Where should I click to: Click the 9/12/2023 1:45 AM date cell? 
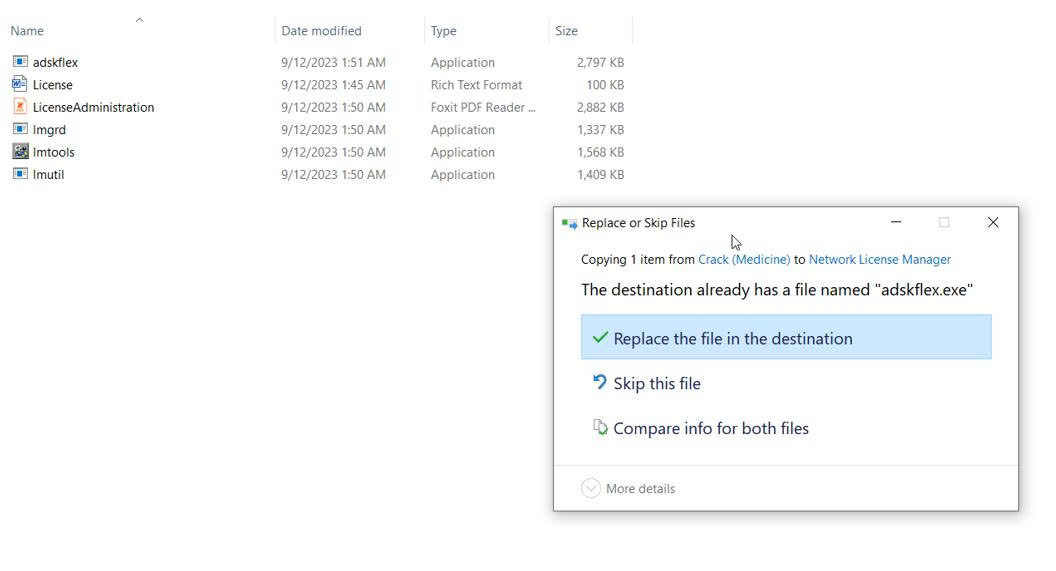click(x=333, y=85)
